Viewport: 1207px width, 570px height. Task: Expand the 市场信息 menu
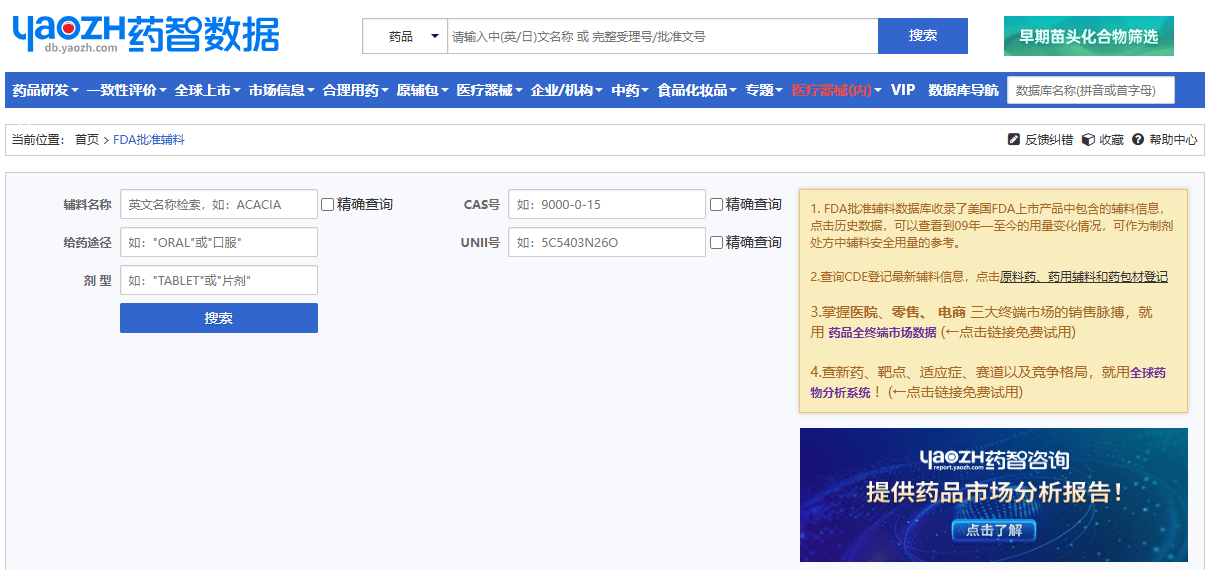[x=281, y=90]
